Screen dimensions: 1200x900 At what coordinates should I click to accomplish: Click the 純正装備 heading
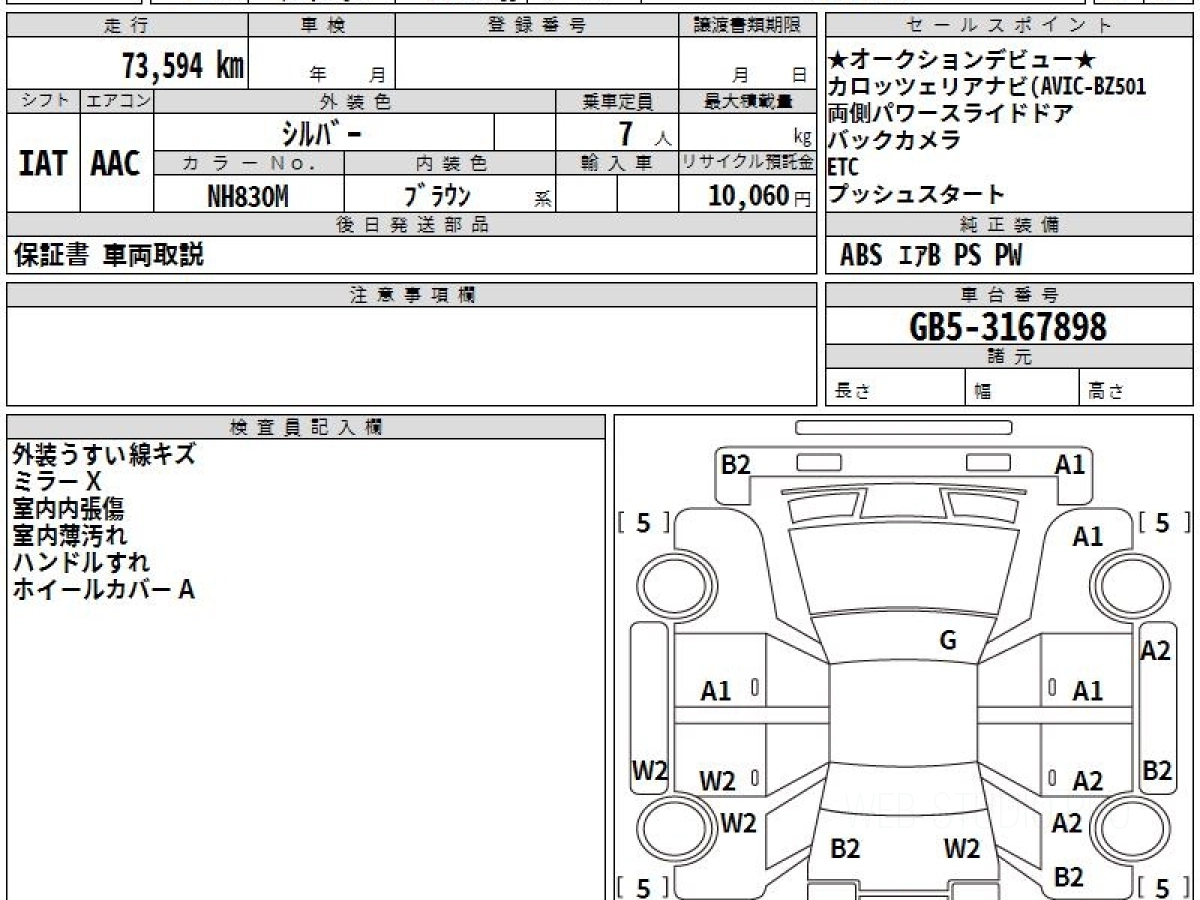(x=1010, y=225)
